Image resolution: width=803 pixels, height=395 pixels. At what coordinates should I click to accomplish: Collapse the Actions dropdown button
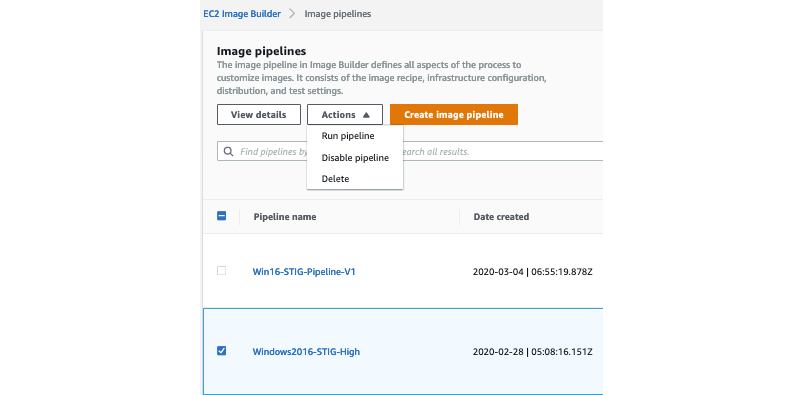point(345,115)
